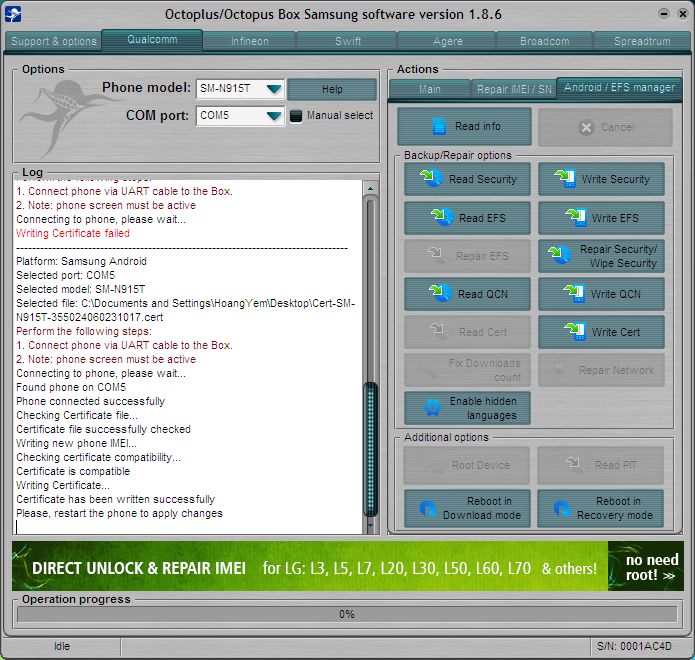Screen dimensions: 695x660
Task: Click the Enable hidden languages gear icon
Action: pyautogui.click(x=433, y=408)
